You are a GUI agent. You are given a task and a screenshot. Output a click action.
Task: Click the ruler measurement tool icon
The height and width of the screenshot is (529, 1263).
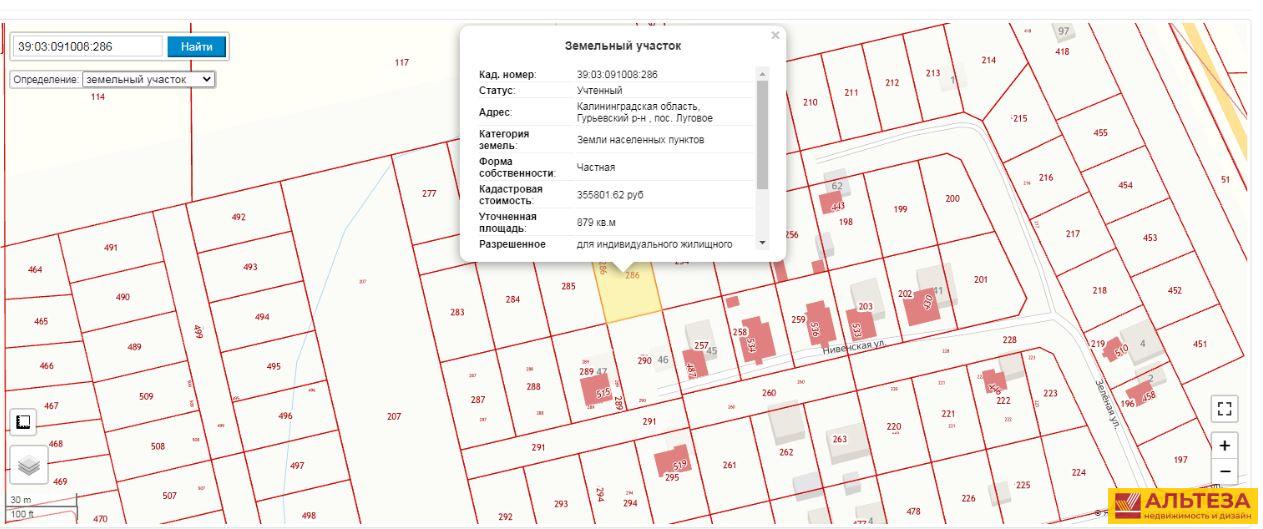coord(22,422)
